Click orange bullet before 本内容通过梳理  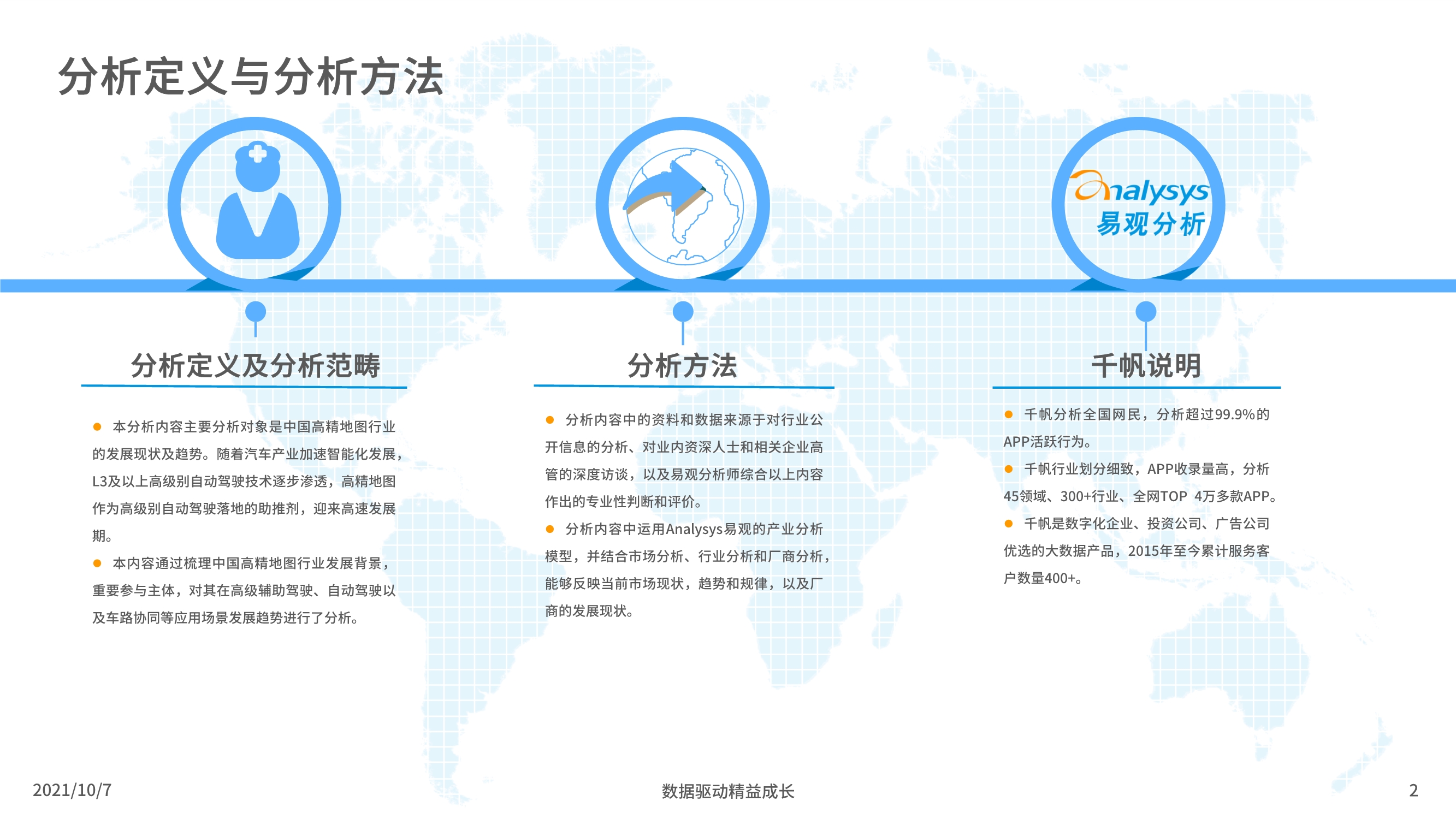(x=97, y=563)
